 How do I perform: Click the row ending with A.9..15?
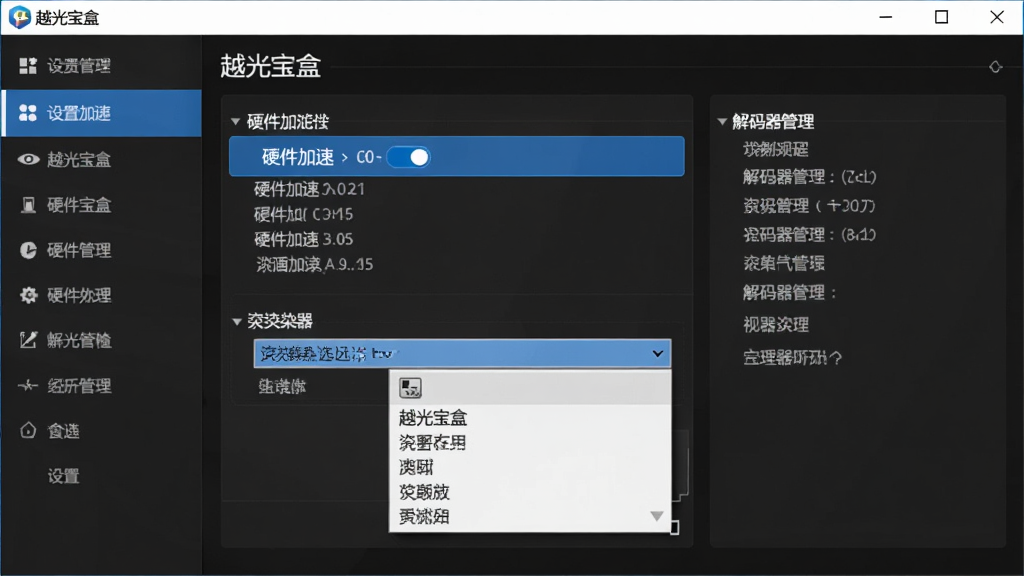(315, 264)
